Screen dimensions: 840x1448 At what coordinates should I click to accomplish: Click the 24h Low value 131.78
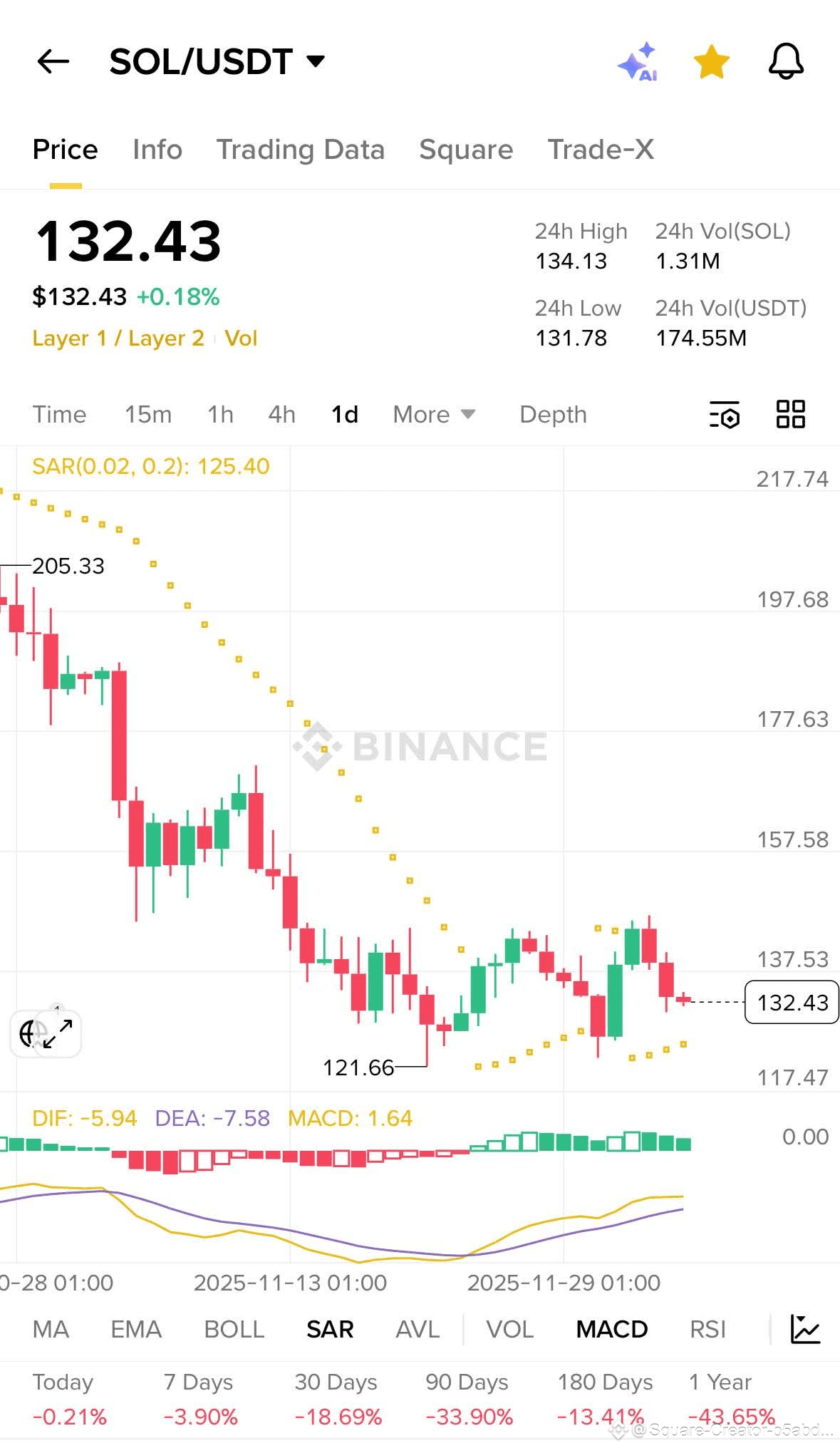click(x=571, y=338)
